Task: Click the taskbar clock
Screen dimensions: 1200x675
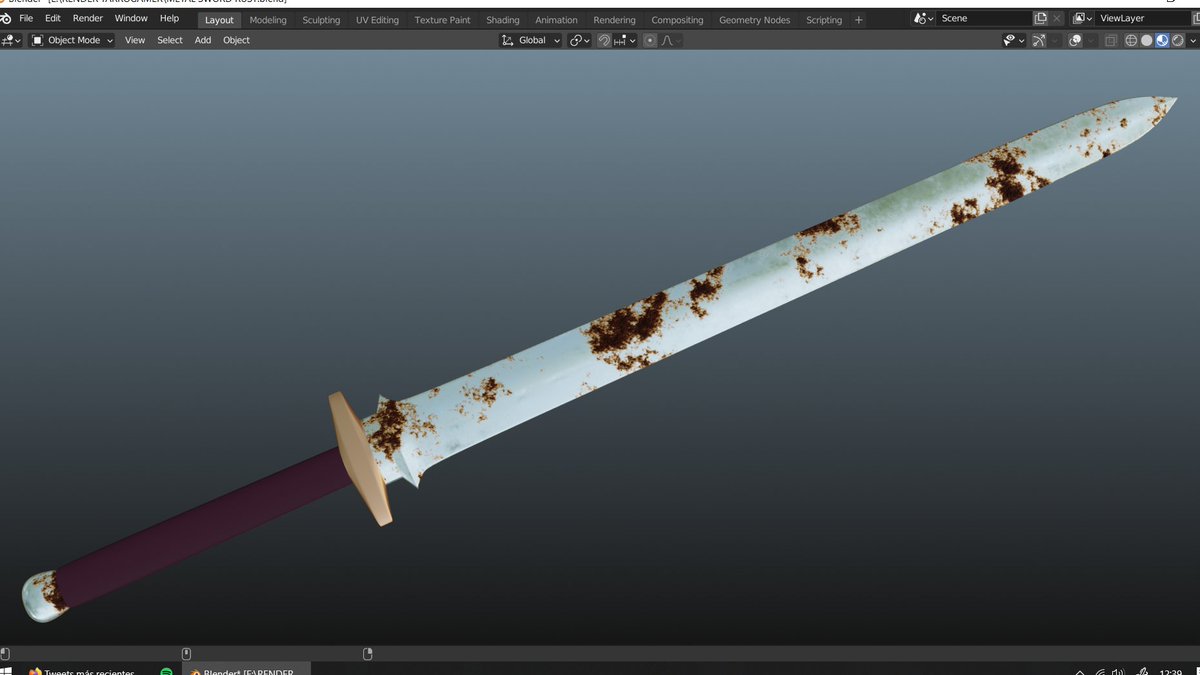Action: [x=1172, y=671]
